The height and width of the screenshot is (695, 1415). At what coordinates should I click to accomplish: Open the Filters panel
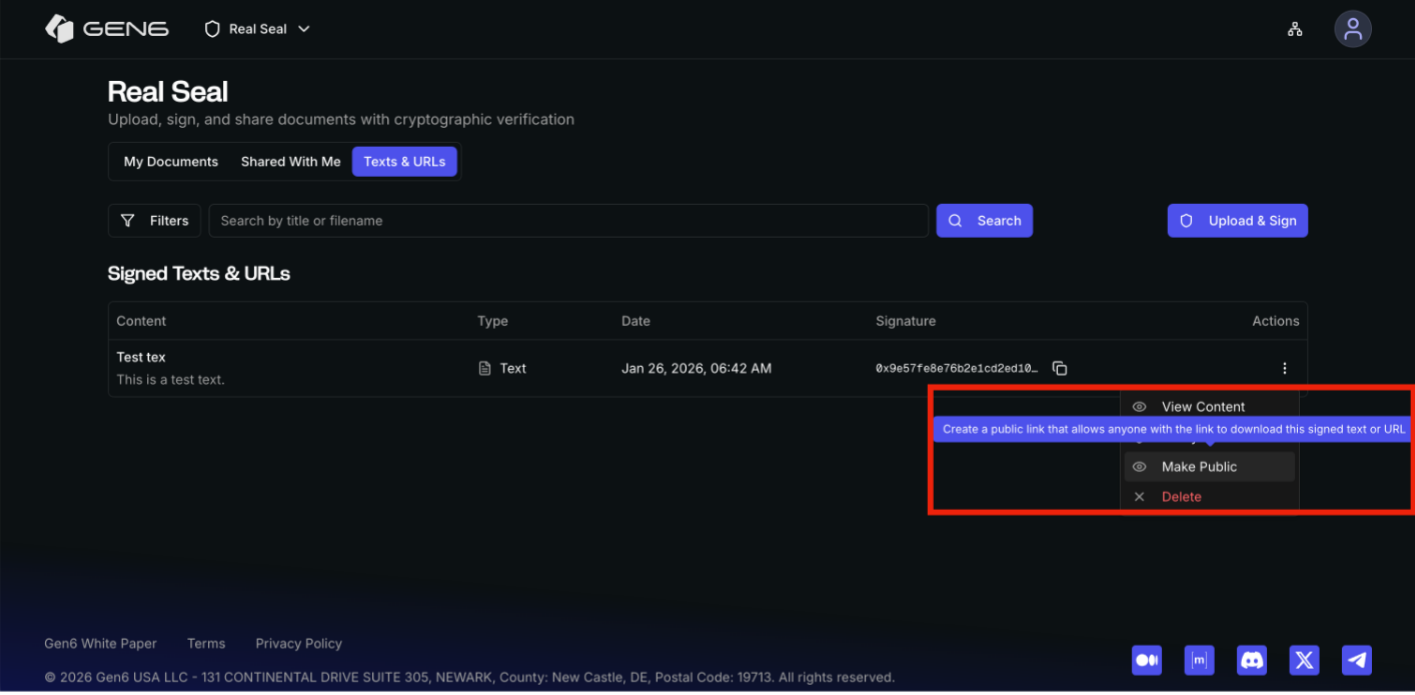(155, 221)
